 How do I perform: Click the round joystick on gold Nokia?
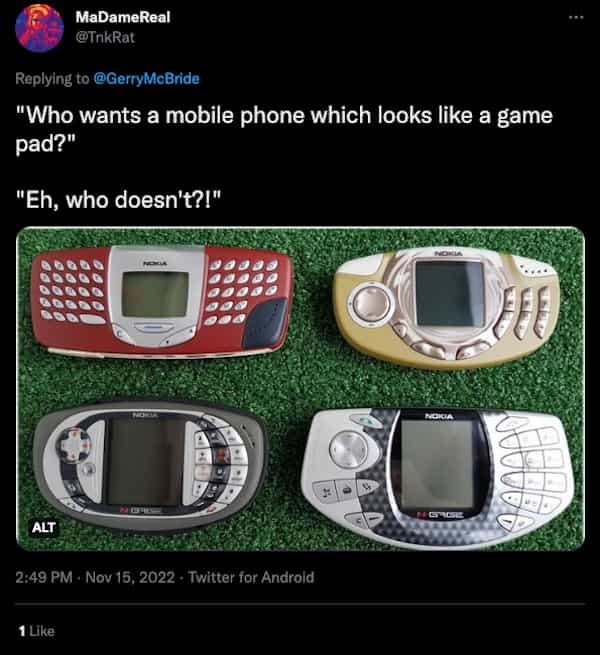(371, 302)
